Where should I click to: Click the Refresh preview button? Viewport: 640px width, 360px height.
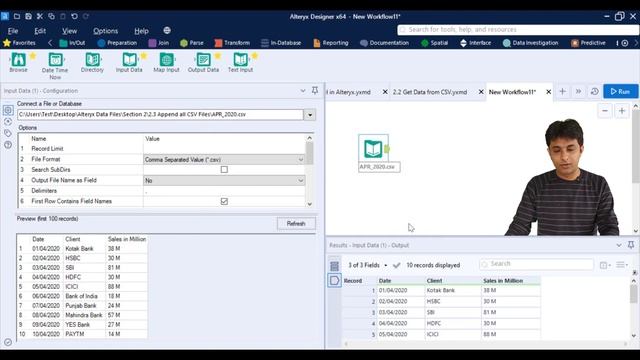point(296,224)
